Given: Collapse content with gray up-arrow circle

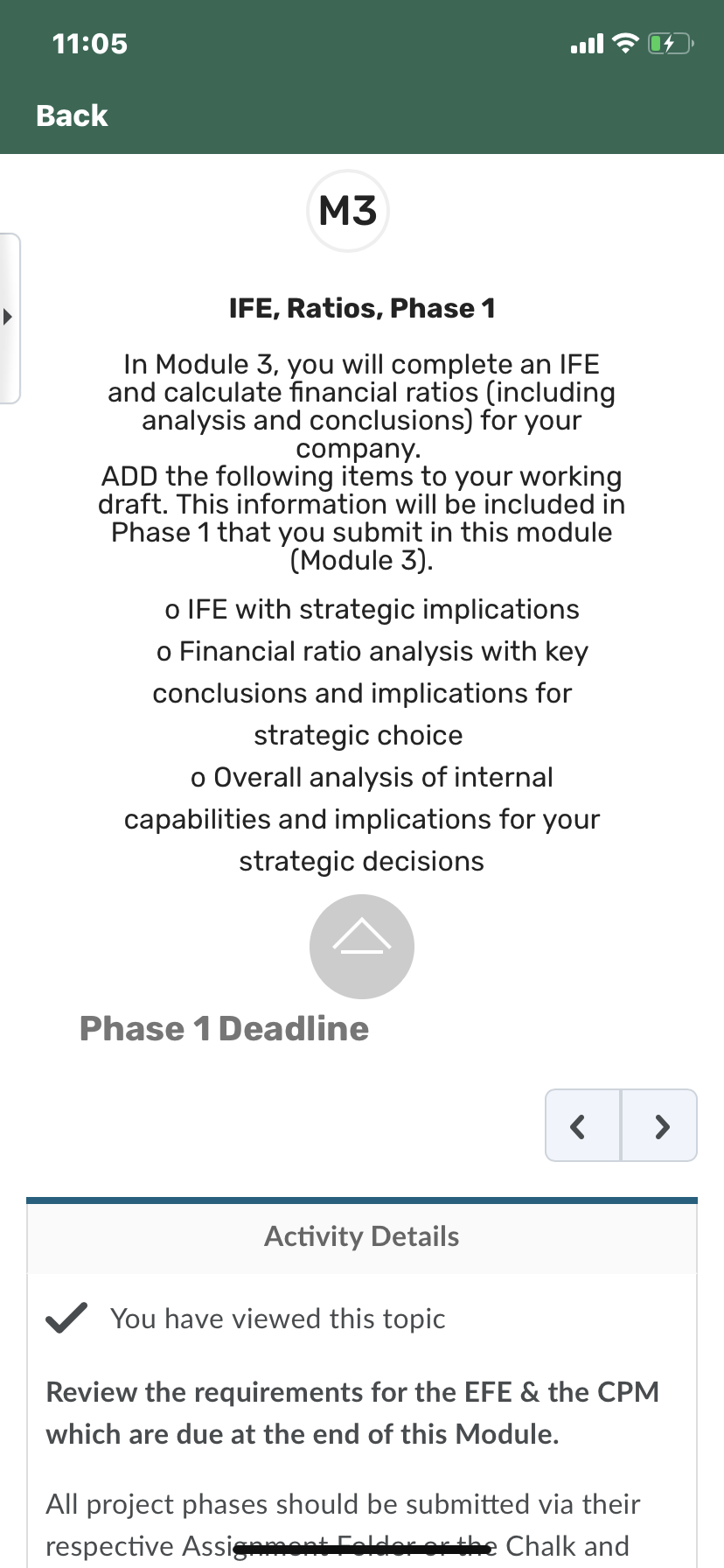Looking at the screenshot, I should point(362,946).
